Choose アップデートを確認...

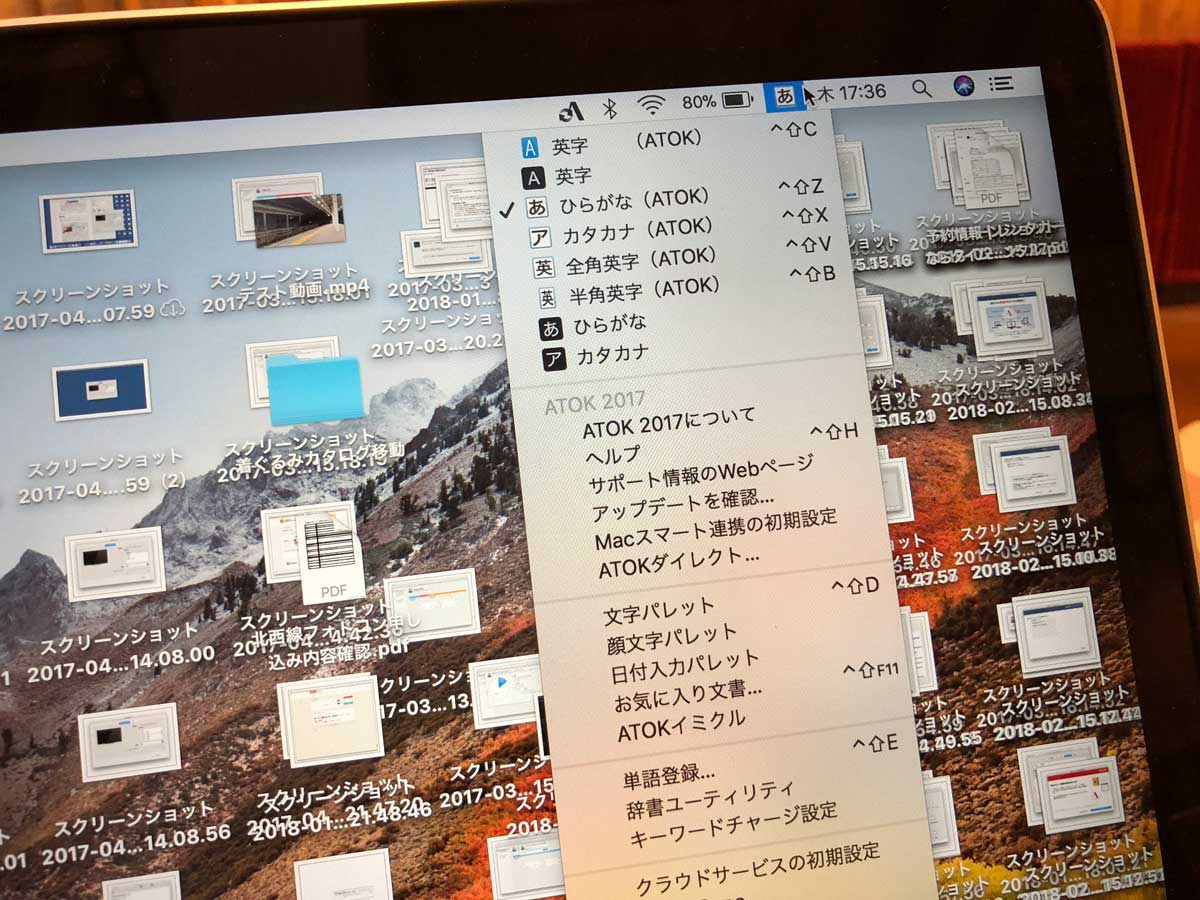click(x=683, y=506)
